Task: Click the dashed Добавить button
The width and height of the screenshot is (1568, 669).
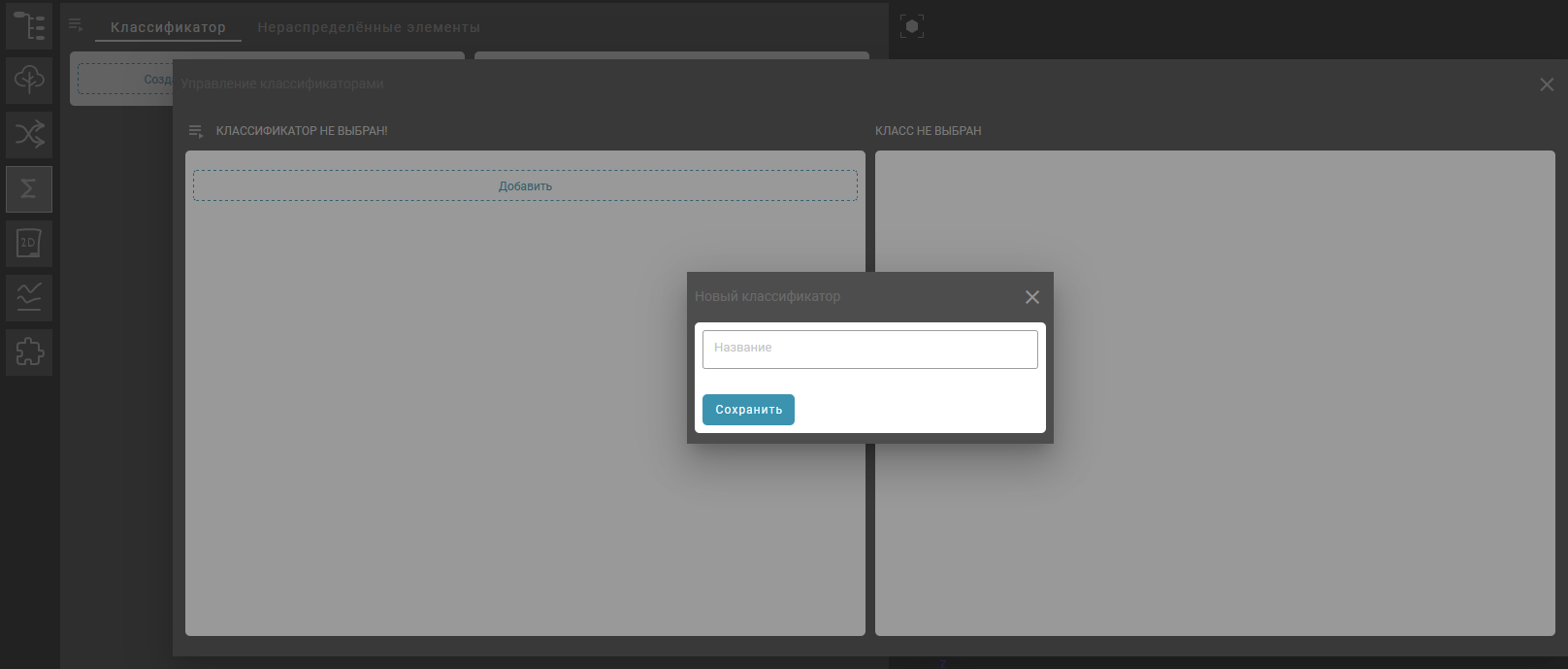Action: click(x=525, y=185)
